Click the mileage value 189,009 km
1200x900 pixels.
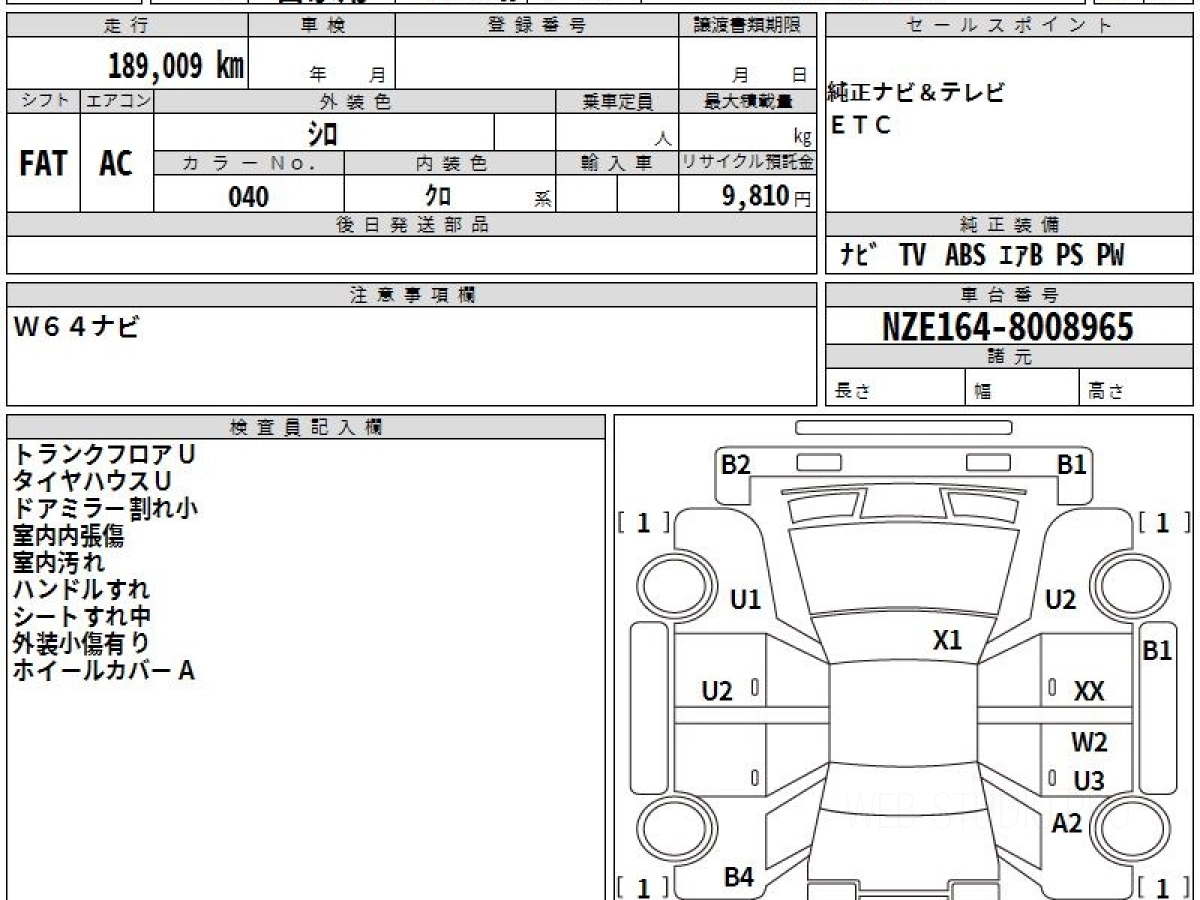tap(176, 67)
